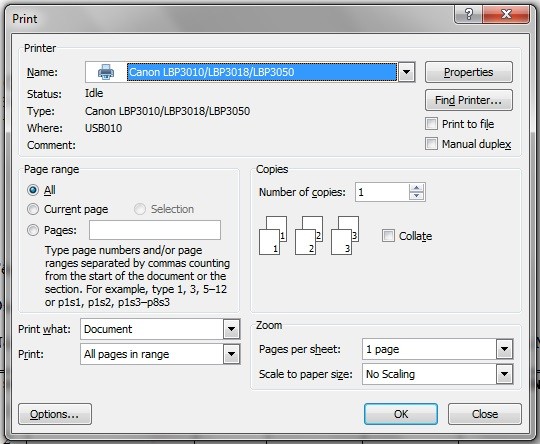Toggle the Collate checkbox

coord(388,236)
